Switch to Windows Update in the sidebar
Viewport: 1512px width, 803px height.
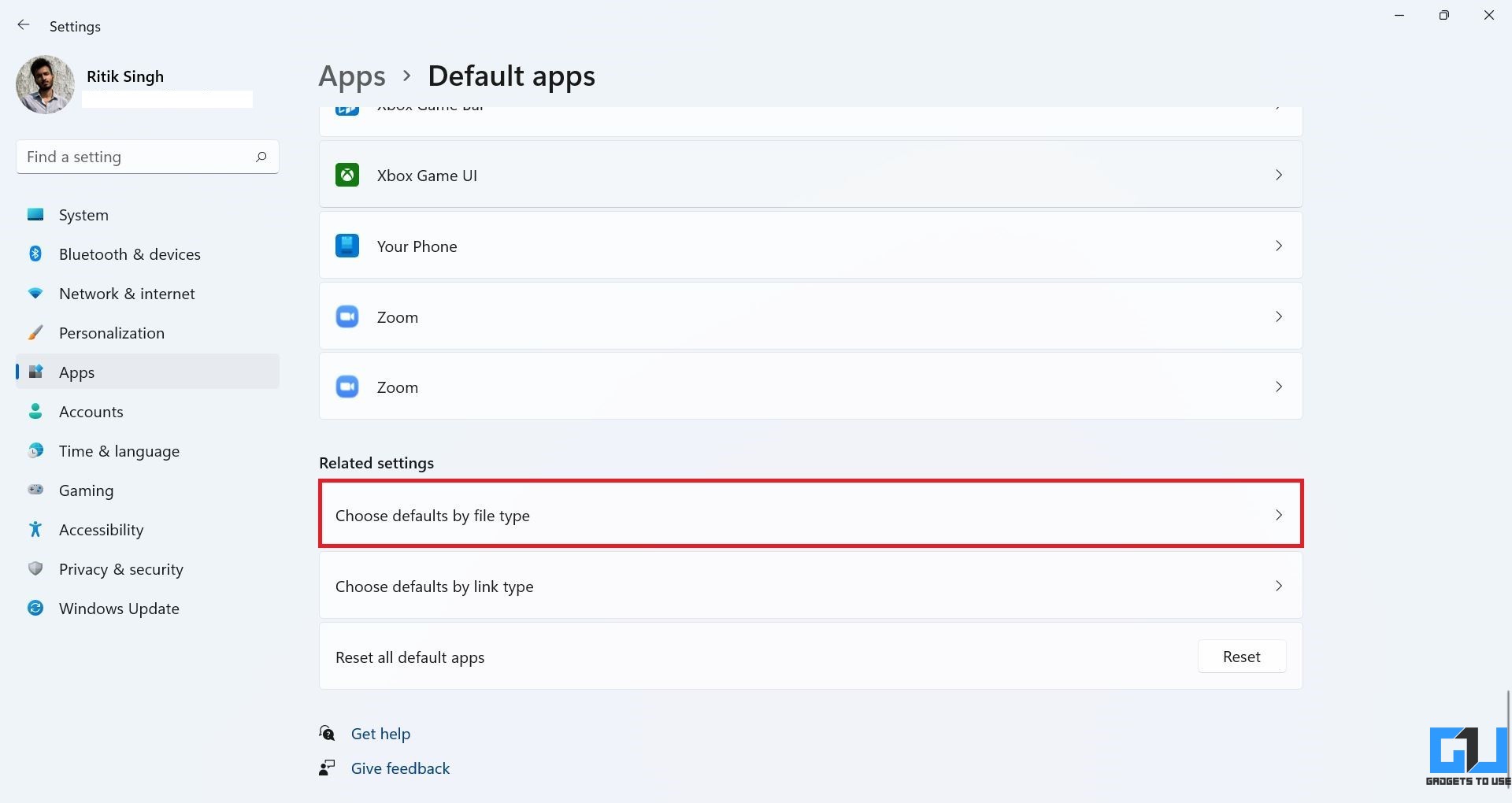tap(147, 608)
